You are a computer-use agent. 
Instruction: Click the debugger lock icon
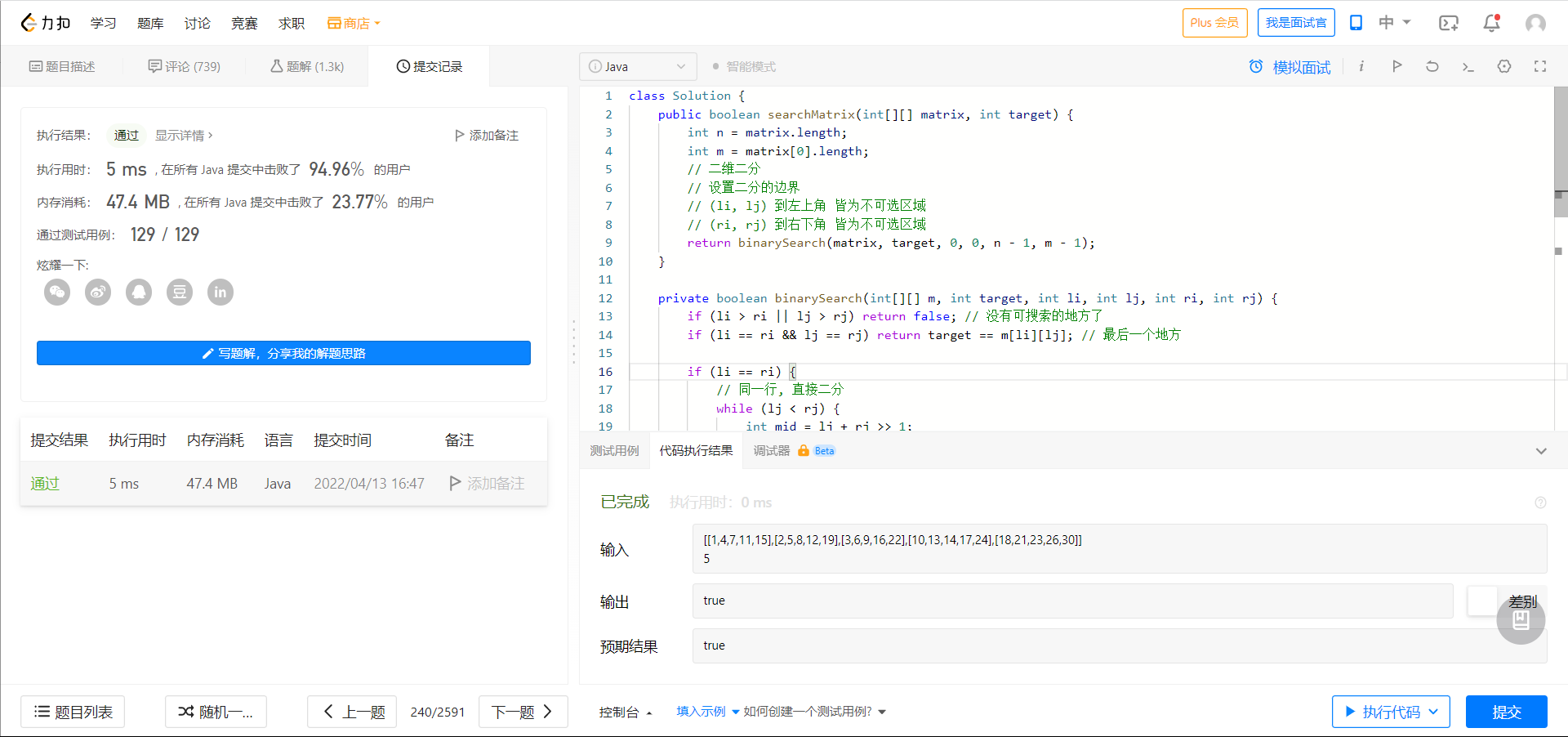[804, 451]
